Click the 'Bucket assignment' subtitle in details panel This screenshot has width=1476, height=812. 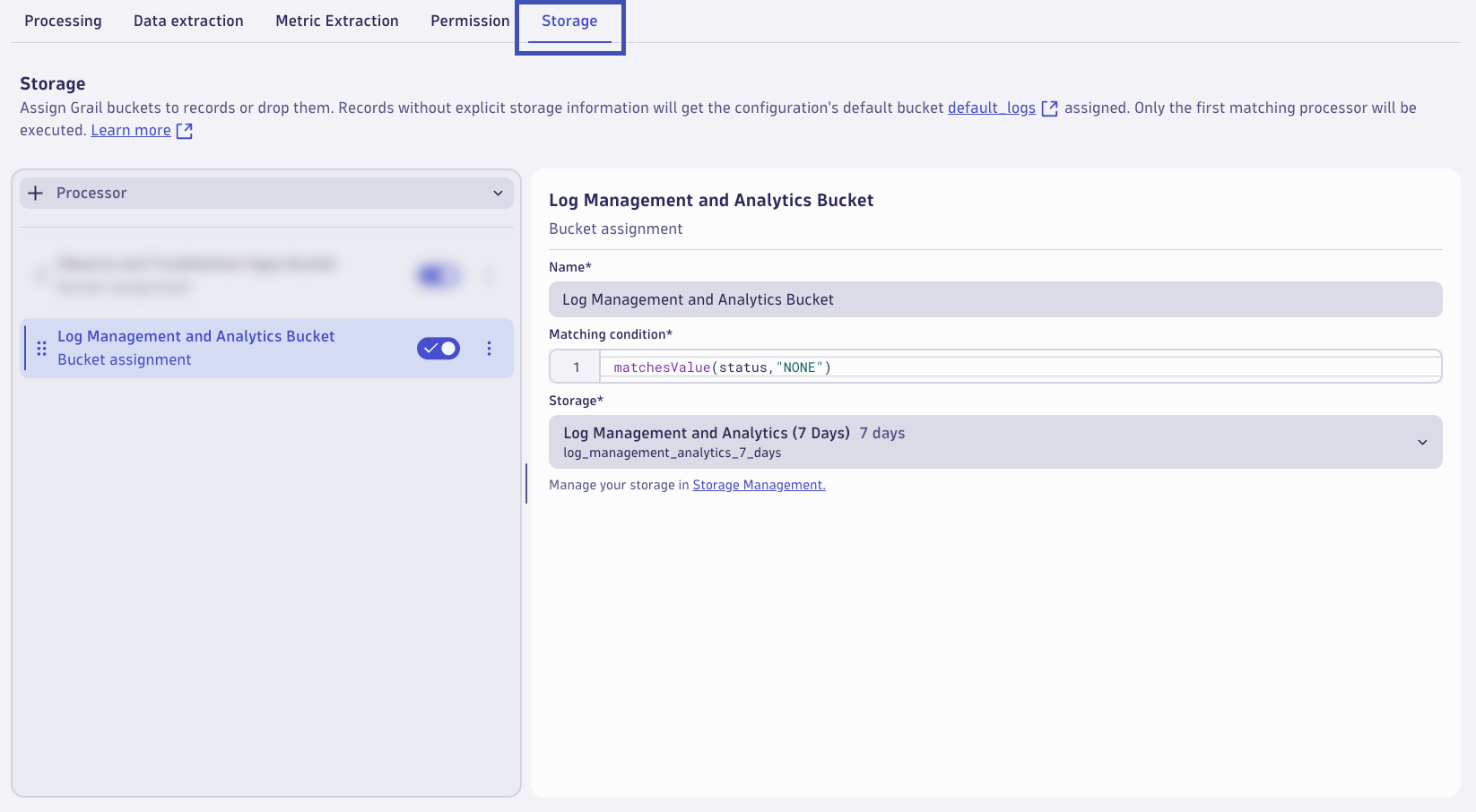(x=616, y=229)
